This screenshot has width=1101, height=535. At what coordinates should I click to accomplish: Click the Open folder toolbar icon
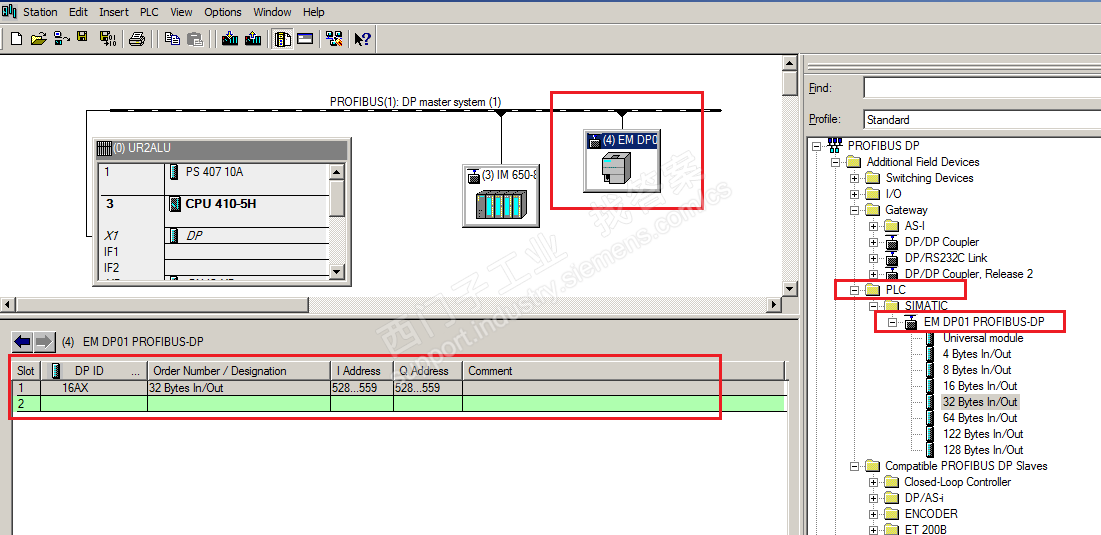[39, 39]
